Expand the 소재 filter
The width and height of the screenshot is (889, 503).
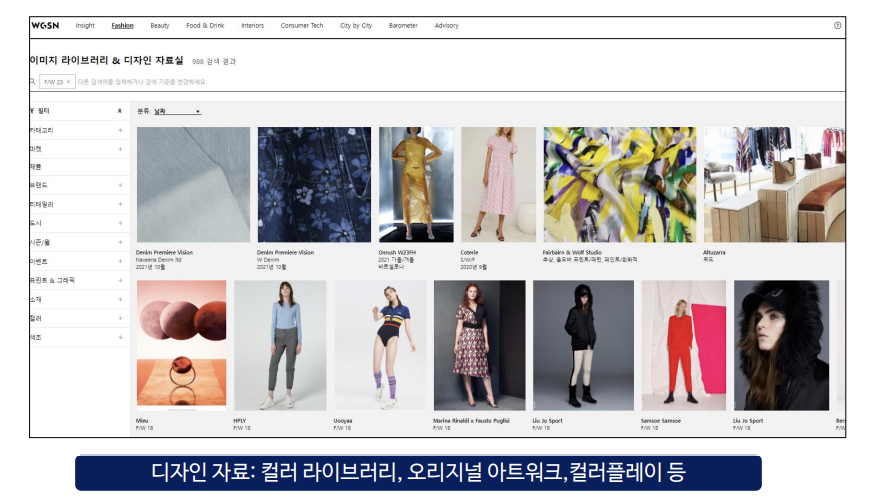[120, 299]
